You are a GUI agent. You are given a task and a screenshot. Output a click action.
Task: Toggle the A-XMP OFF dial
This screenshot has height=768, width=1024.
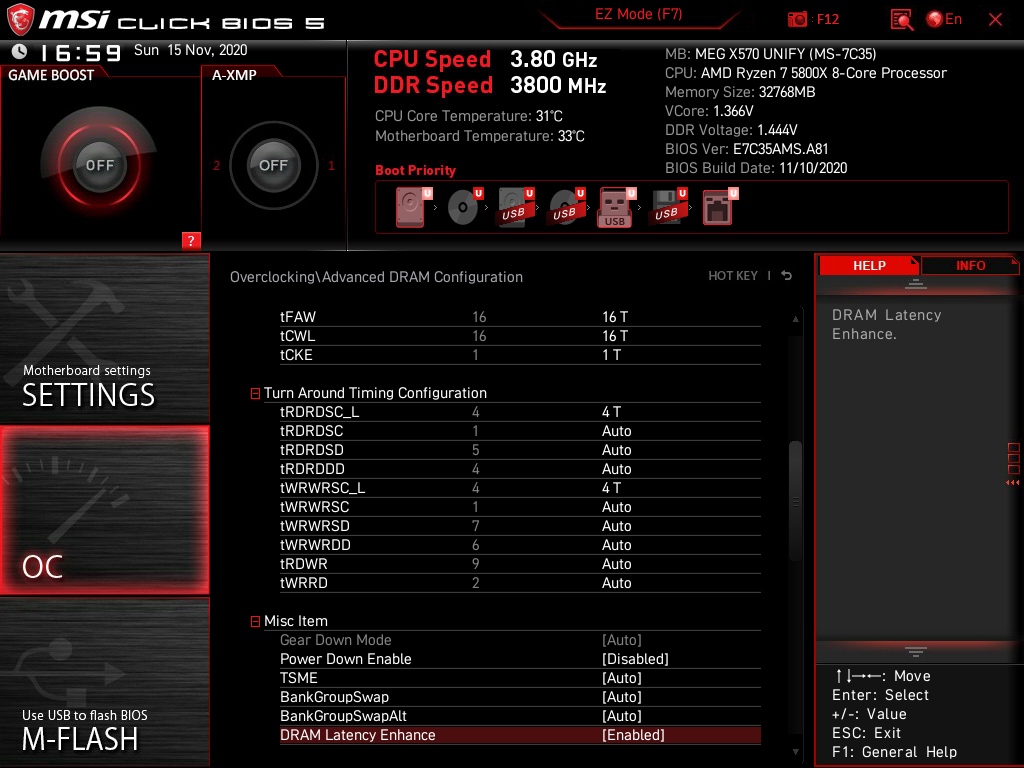[273, 165]
